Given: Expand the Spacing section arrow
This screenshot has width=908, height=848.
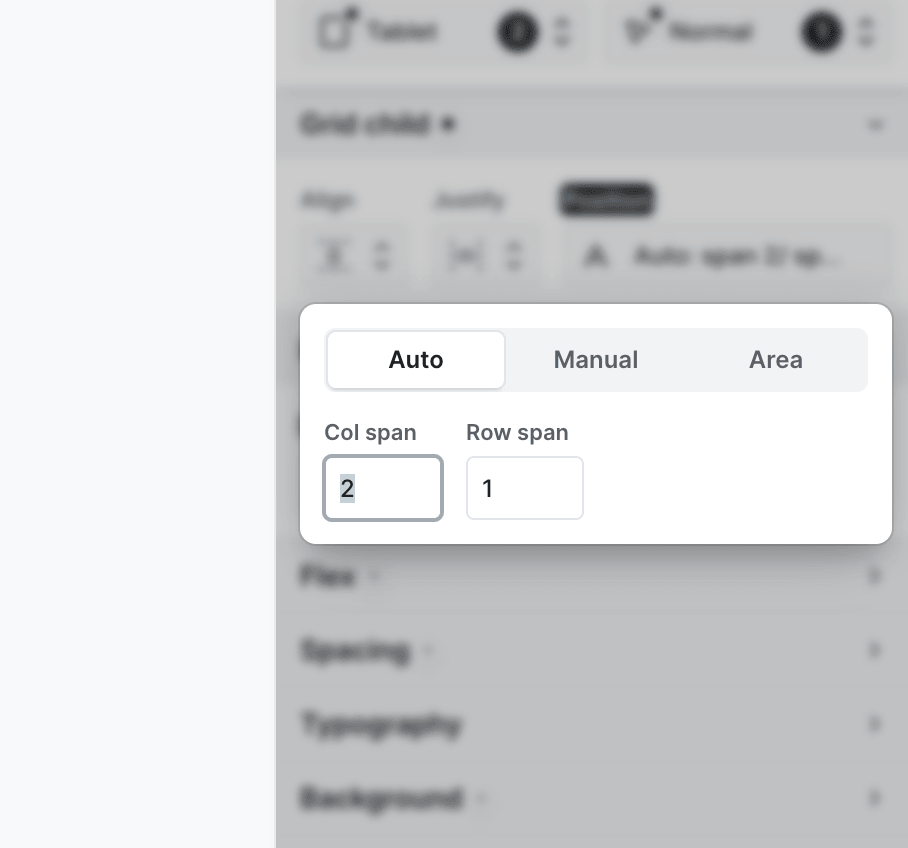Looking at the screenshot, I should [876, 651].
